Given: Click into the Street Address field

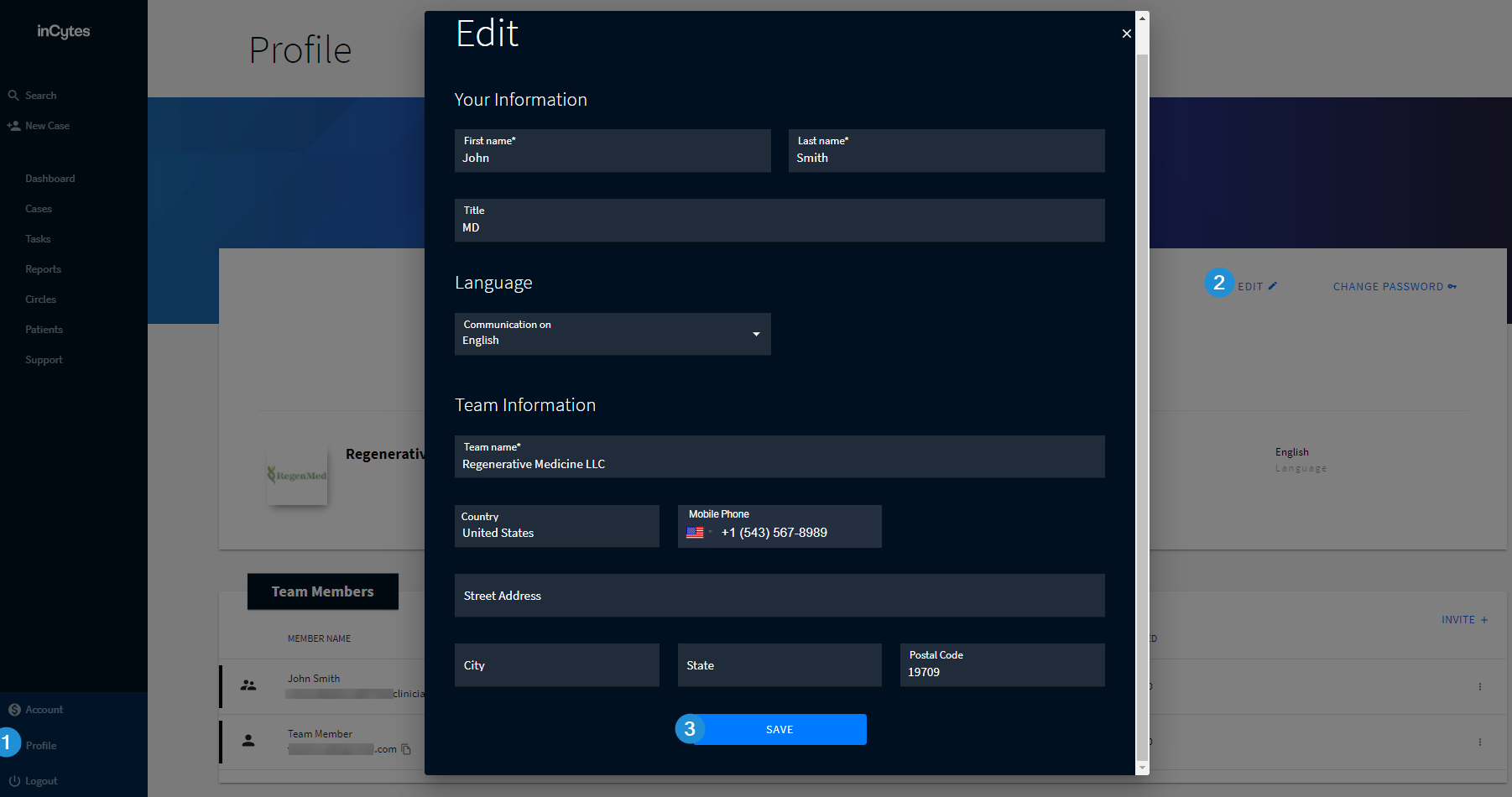Looking at the screenshot, I should click(779, 596).
